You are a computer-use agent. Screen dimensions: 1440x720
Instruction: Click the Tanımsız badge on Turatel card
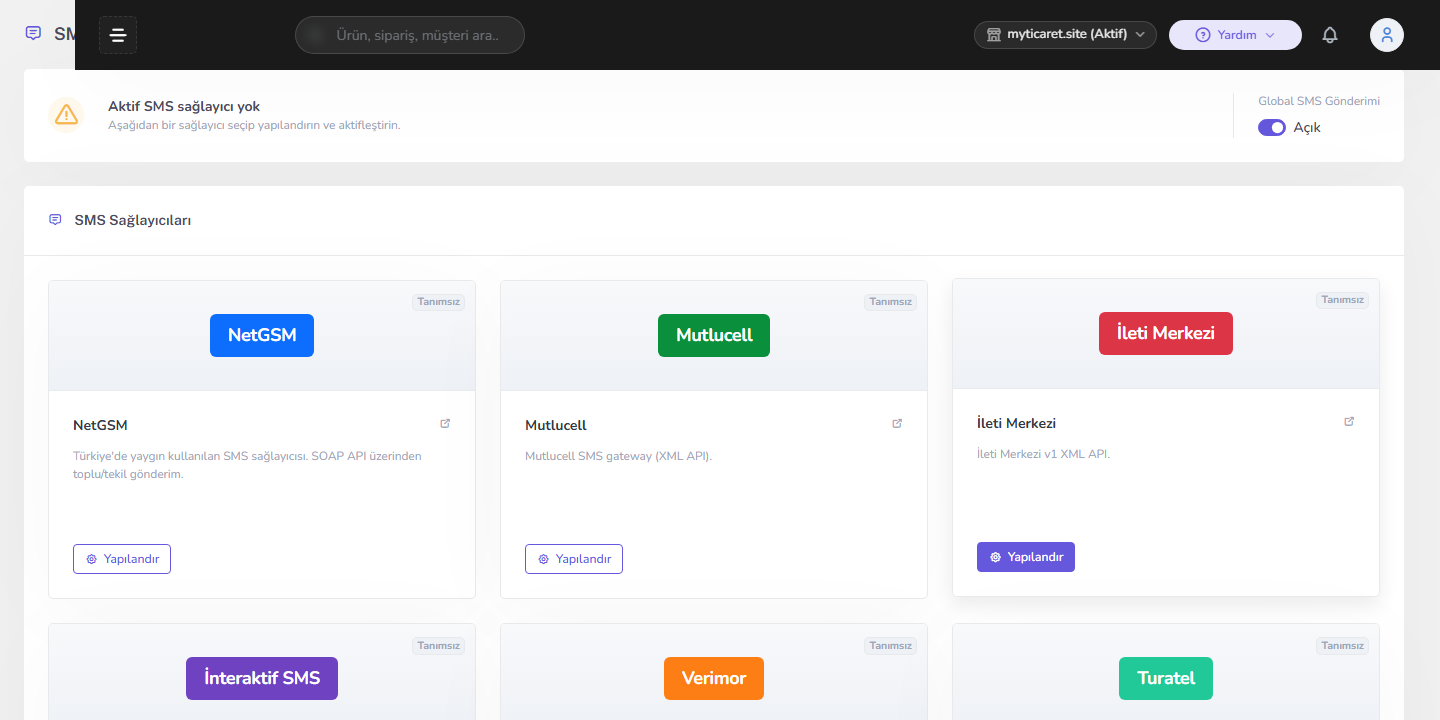1343,646
